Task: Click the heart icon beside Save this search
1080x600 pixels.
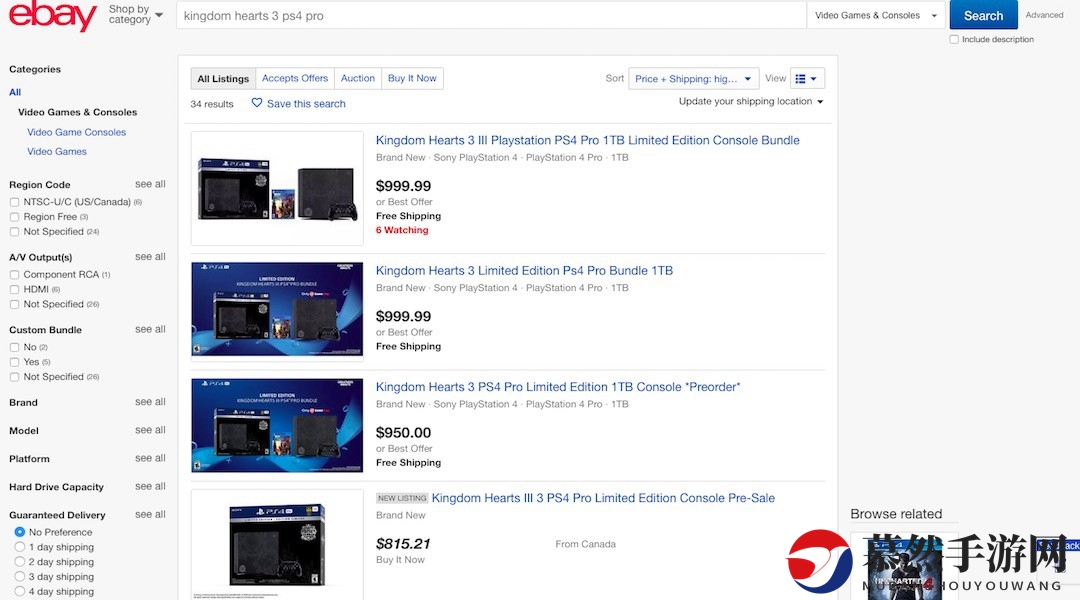Action: [256, 103]
